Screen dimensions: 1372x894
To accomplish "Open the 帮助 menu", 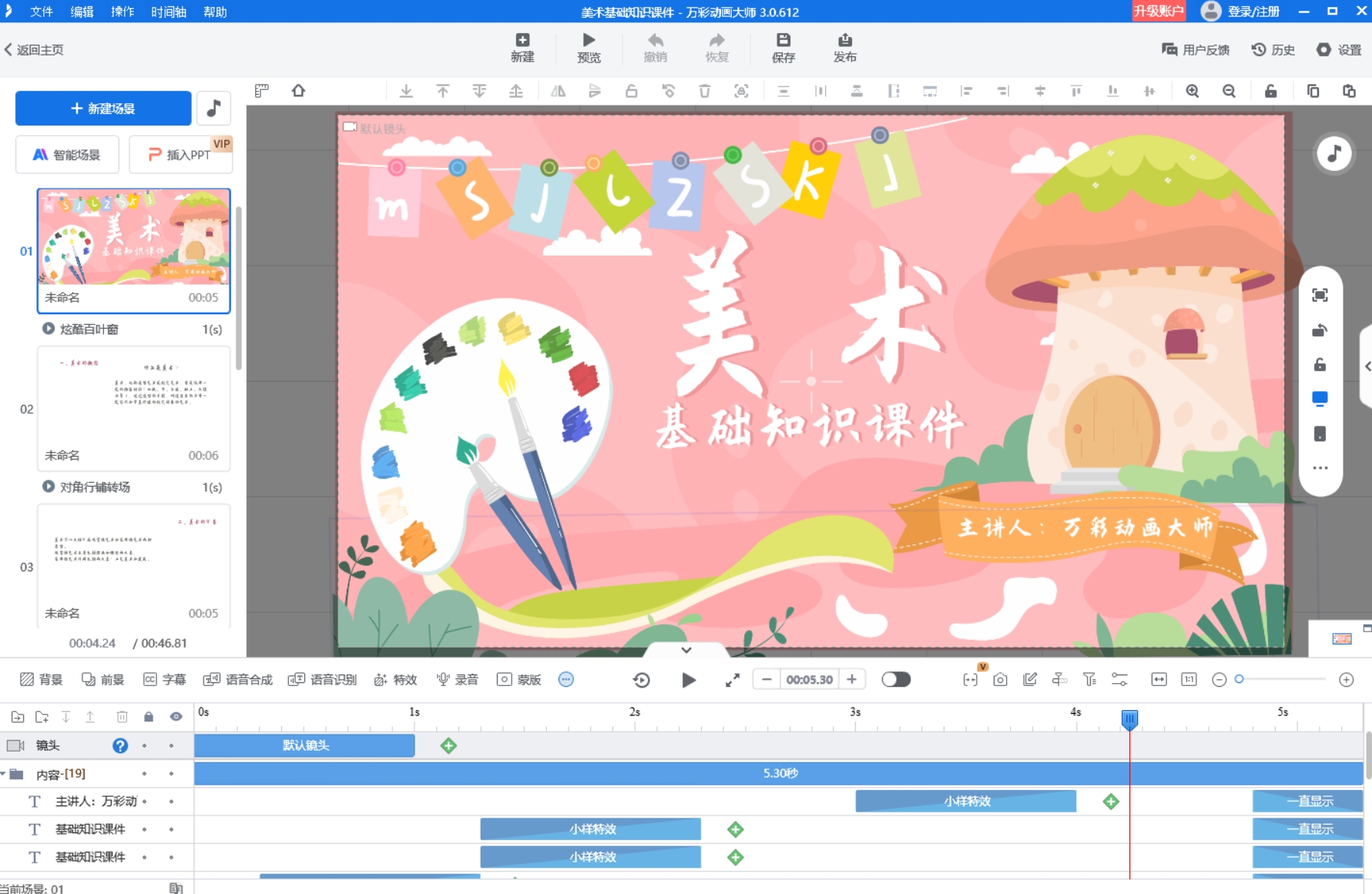I will [215, 12].
